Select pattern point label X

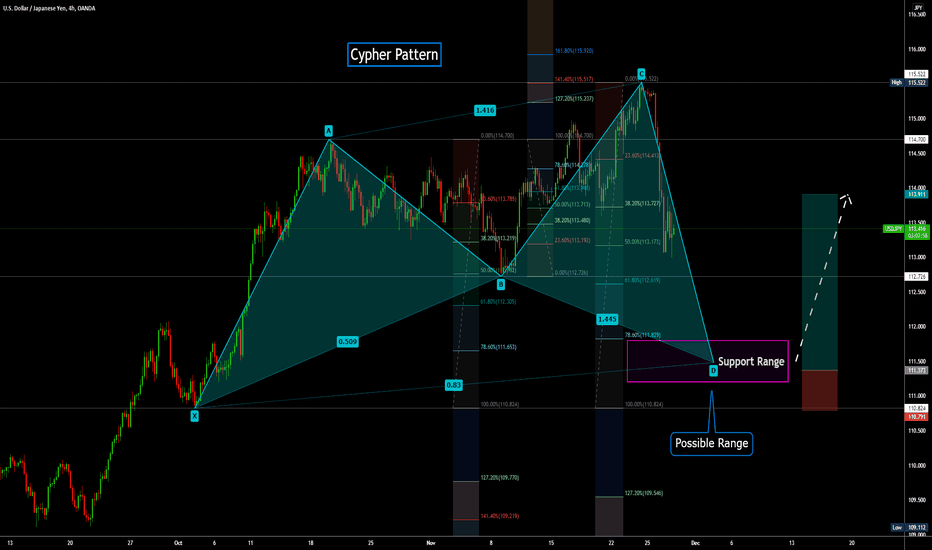click(194, 416)
